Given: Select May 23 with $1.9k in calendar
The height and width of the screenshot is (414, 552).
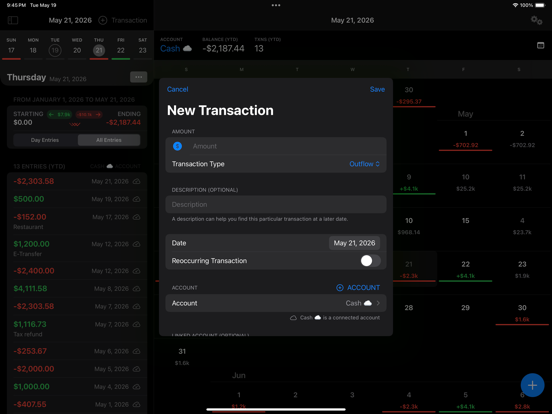Looking at the screenshot, I should coord(522,270).
